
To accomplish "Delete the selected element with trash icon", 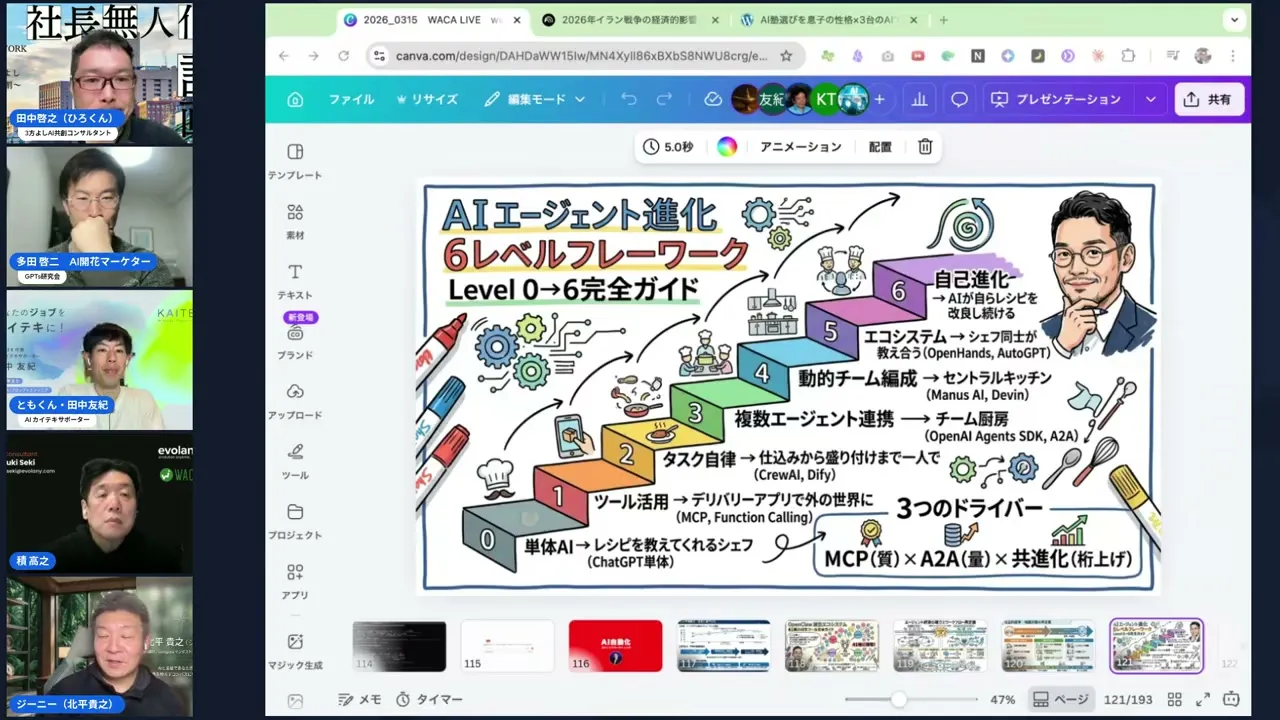I will (x=924, y=147).
